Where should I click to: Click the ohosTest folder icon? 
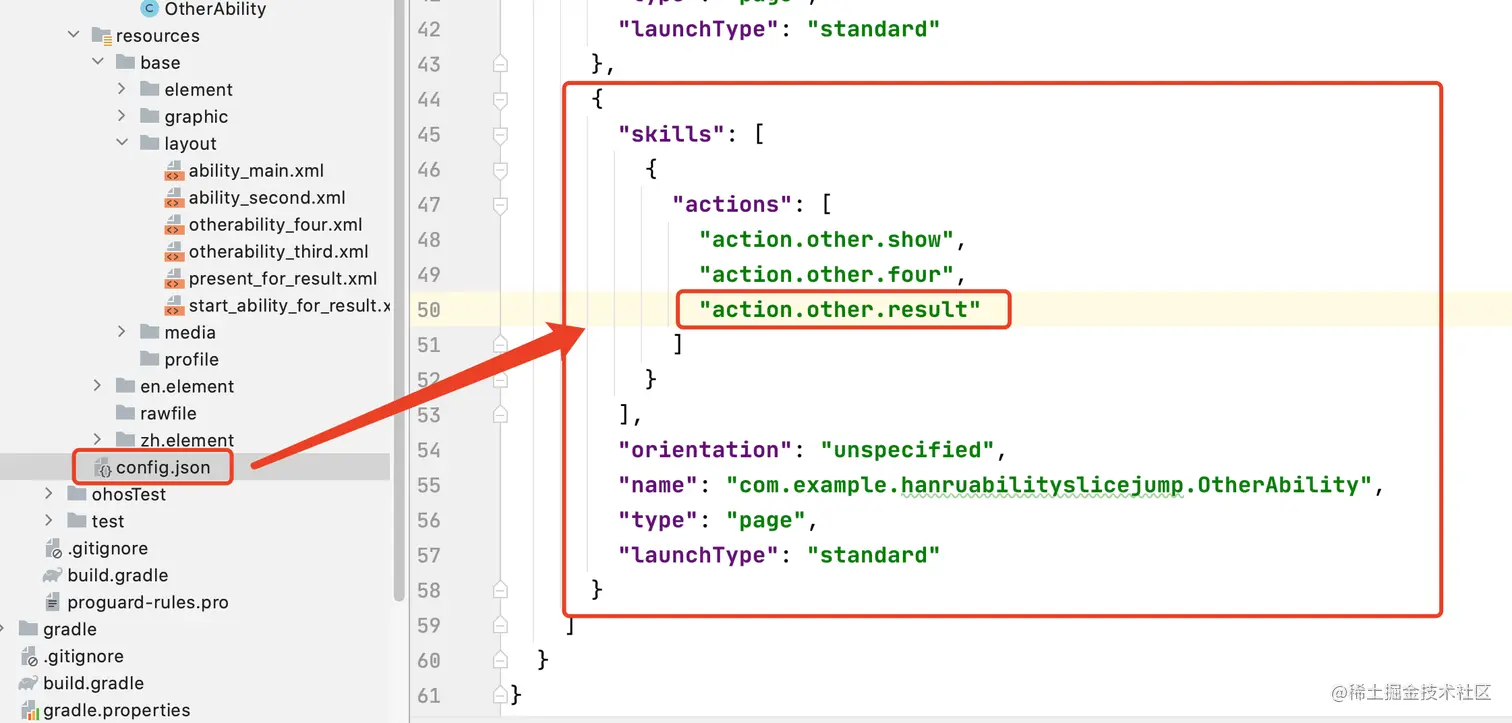77,494
